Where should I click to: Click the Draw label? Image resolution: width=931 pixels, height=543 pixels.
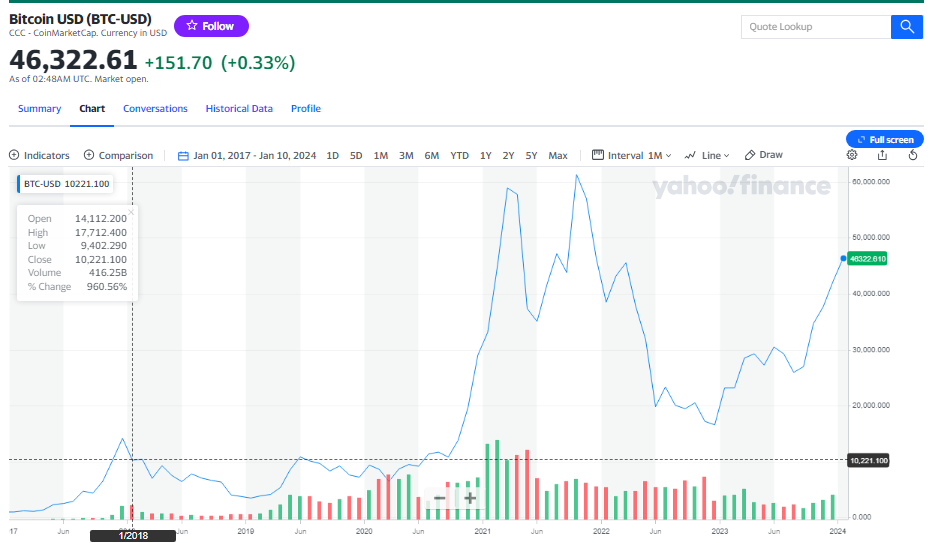771,155
